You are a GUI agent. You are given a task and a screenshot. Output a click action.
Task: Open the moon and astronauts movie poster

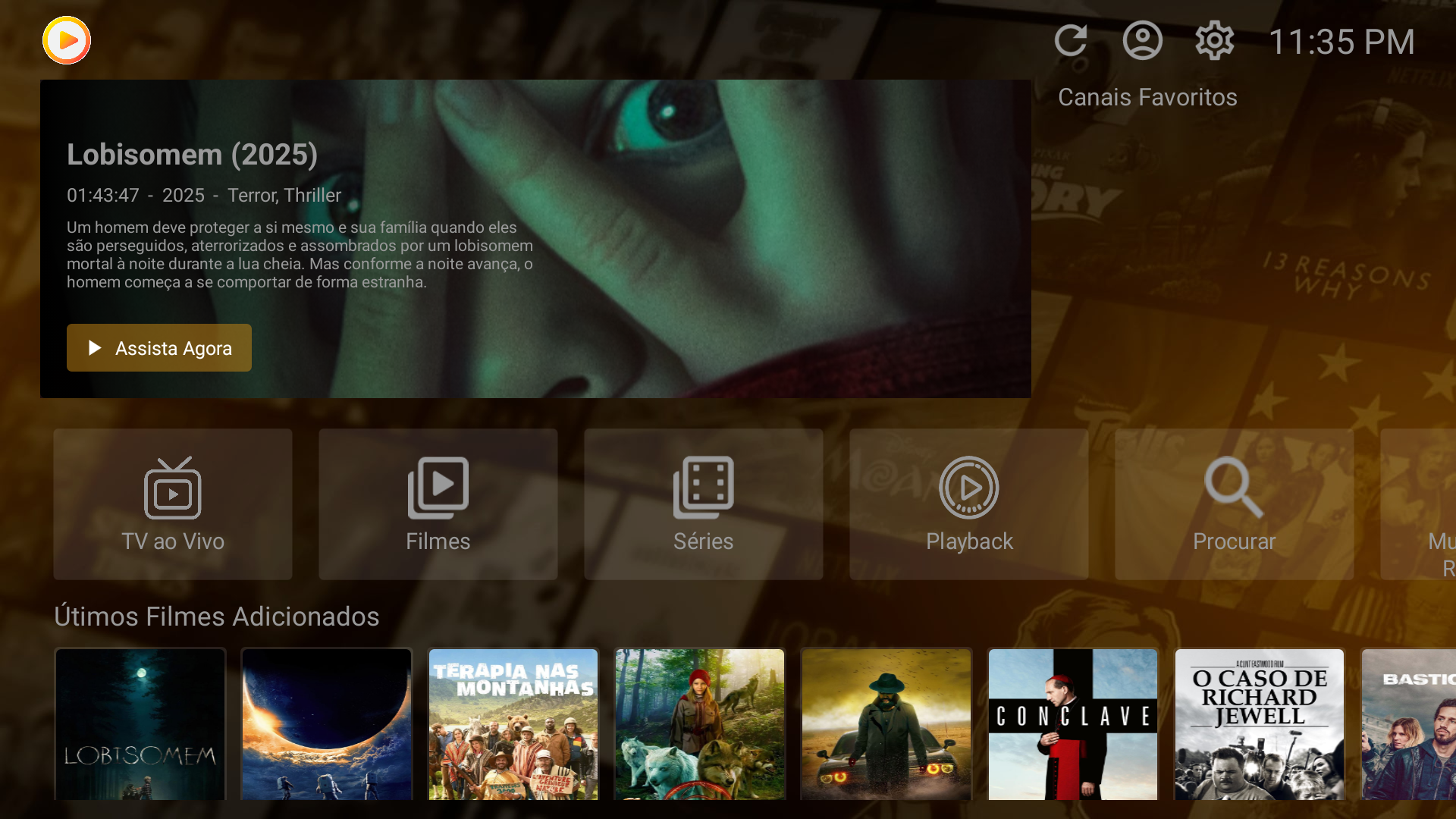pyautogui.click(x=327, y=724)
